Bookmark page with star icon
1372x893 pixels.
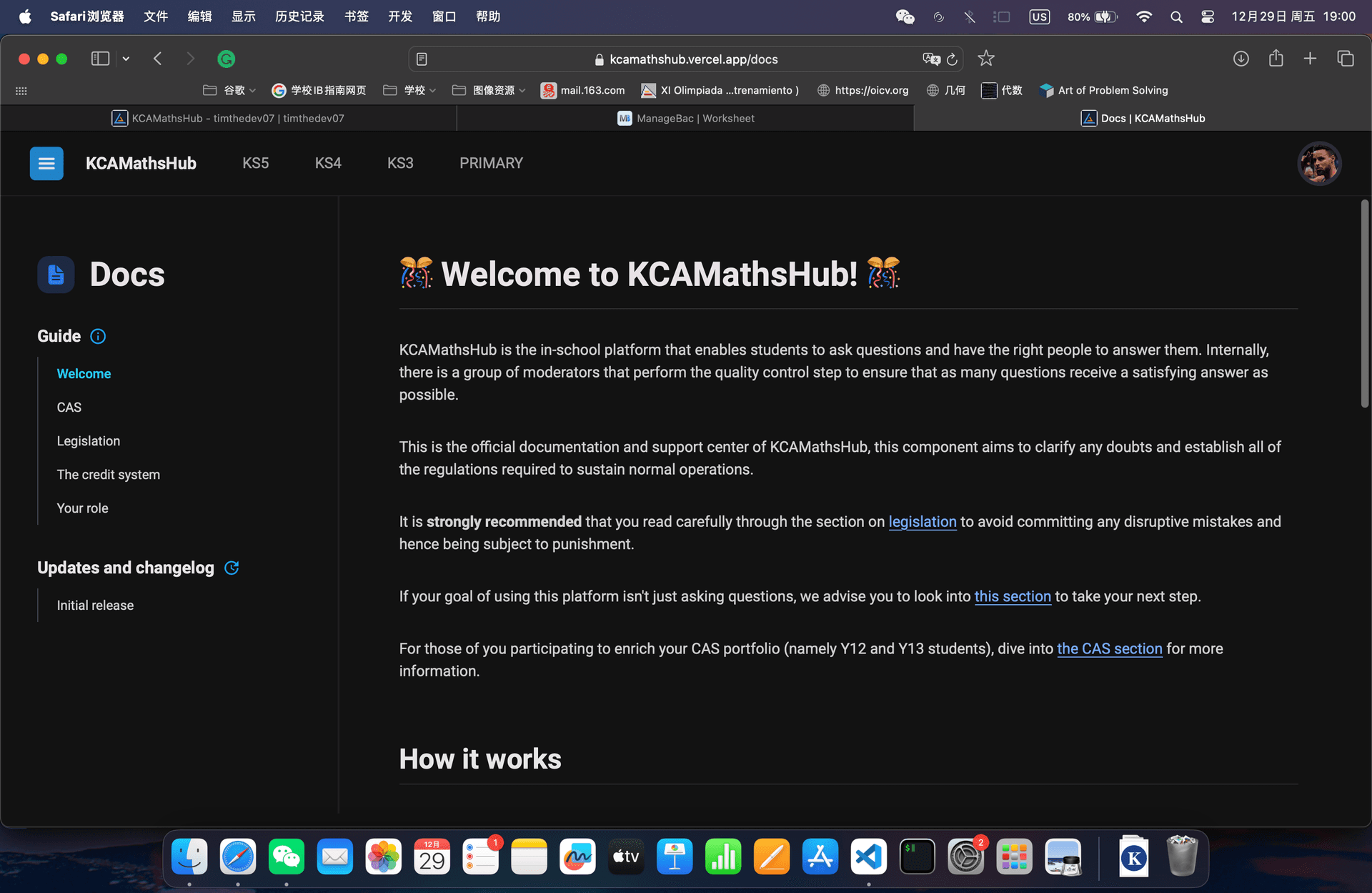[x=986, y=59]
